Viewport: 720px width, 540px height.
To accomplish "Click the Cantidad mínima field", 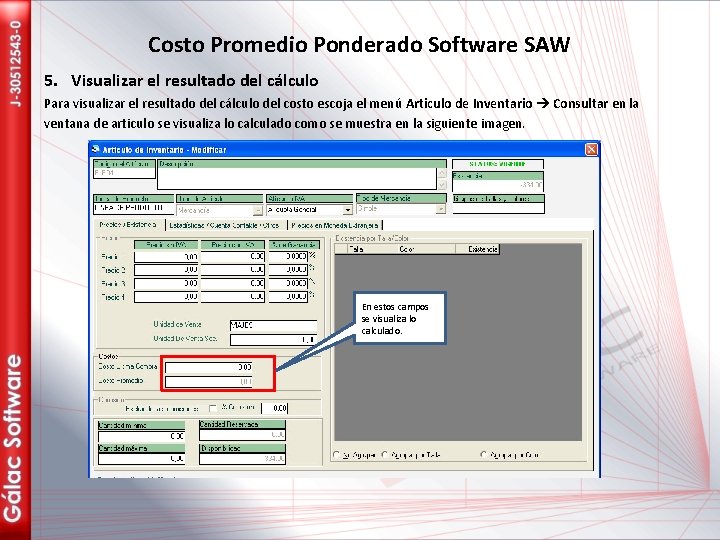I will click(141, 436).
